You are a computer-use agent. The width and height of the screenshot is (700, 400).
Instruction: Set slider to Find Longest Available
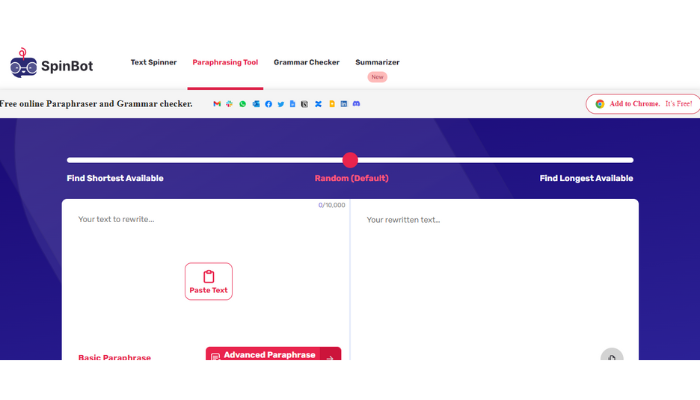586,178
